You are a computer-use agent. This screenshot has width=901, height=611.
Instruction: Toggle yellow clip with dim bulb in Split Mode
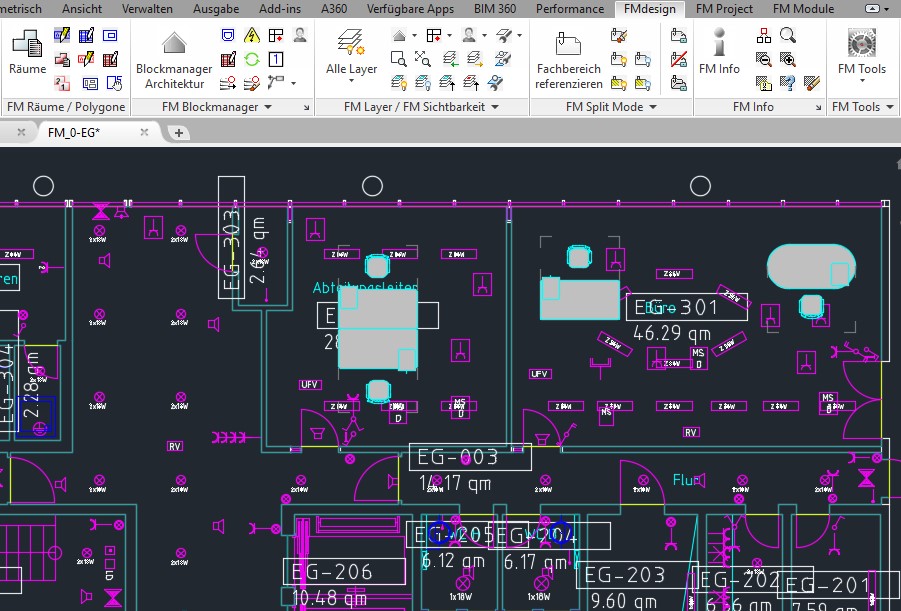click(642, 83)
